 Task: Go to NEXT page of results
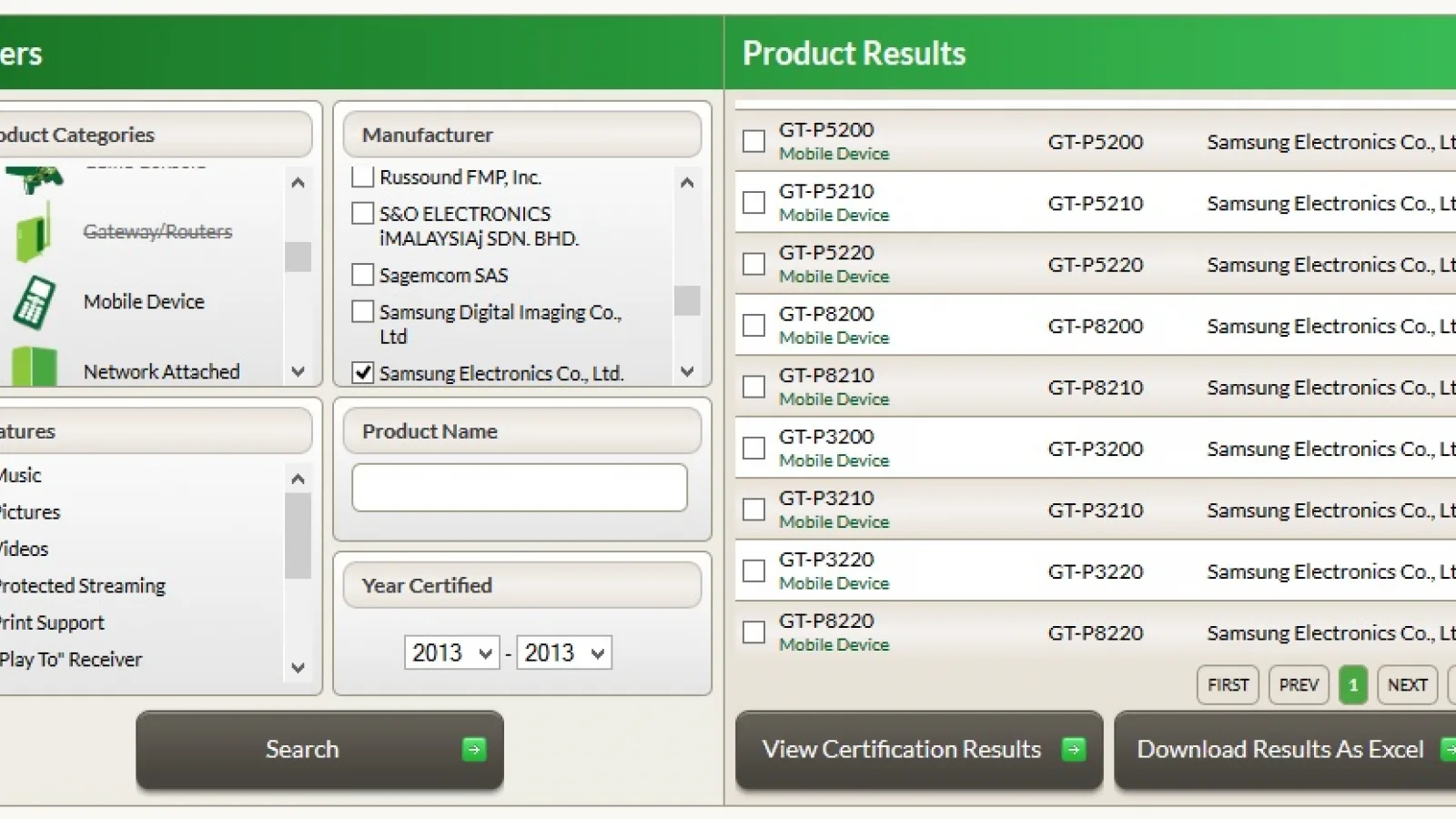(1407, 685)
